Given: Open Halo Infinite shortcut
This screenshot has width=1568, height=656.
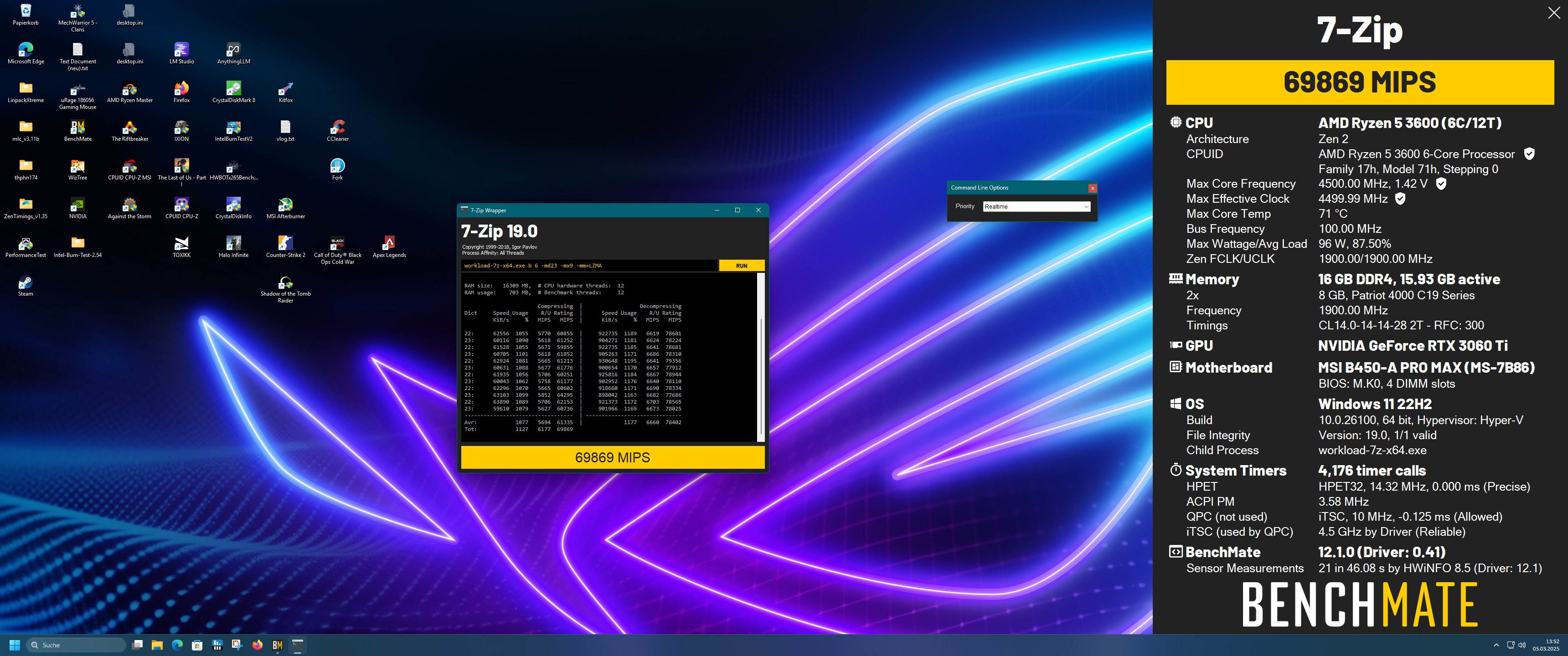Looking at the screenshot, I should tap(234, 247).
